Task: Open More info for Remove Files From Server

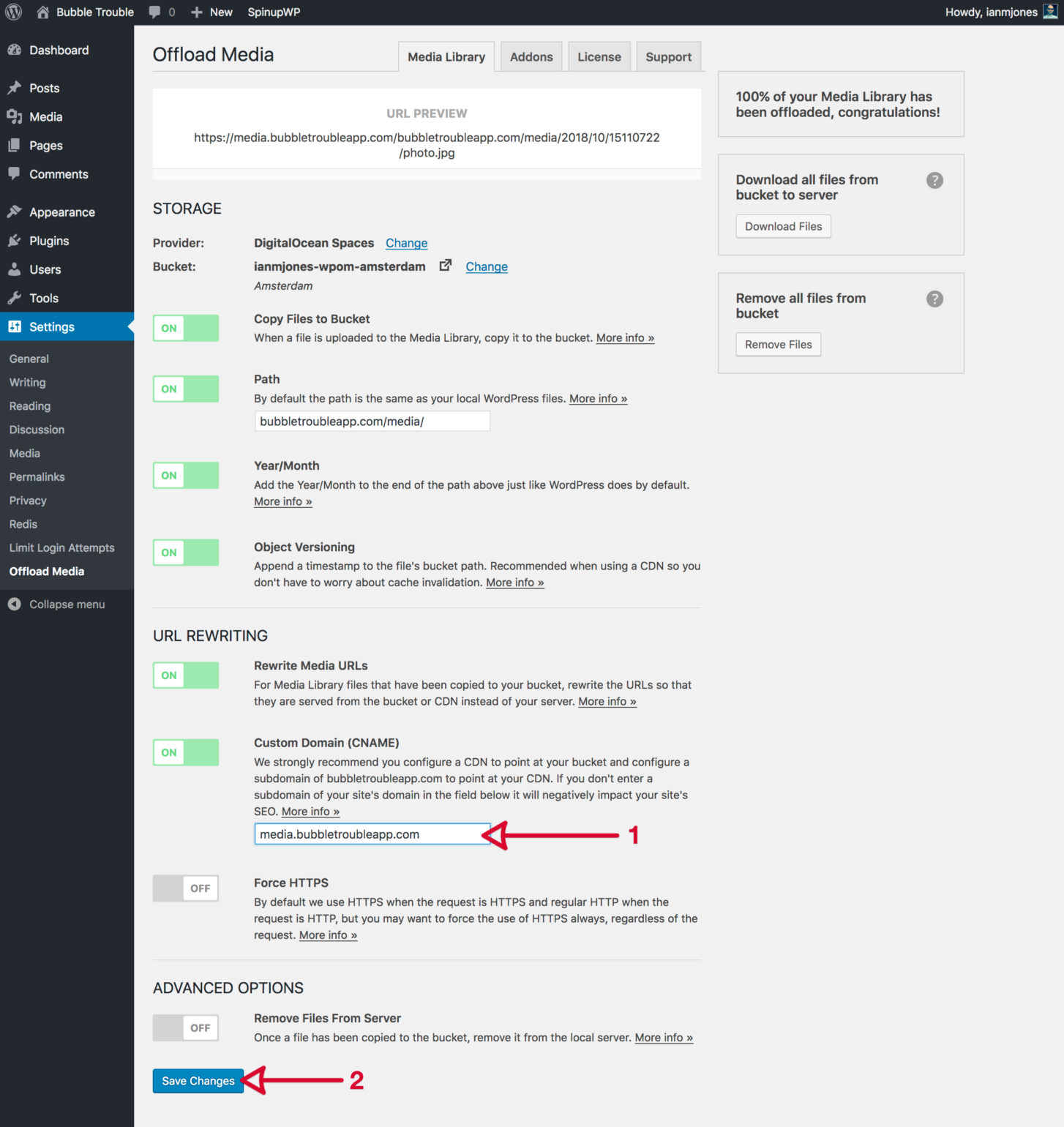Action: 664,1038
